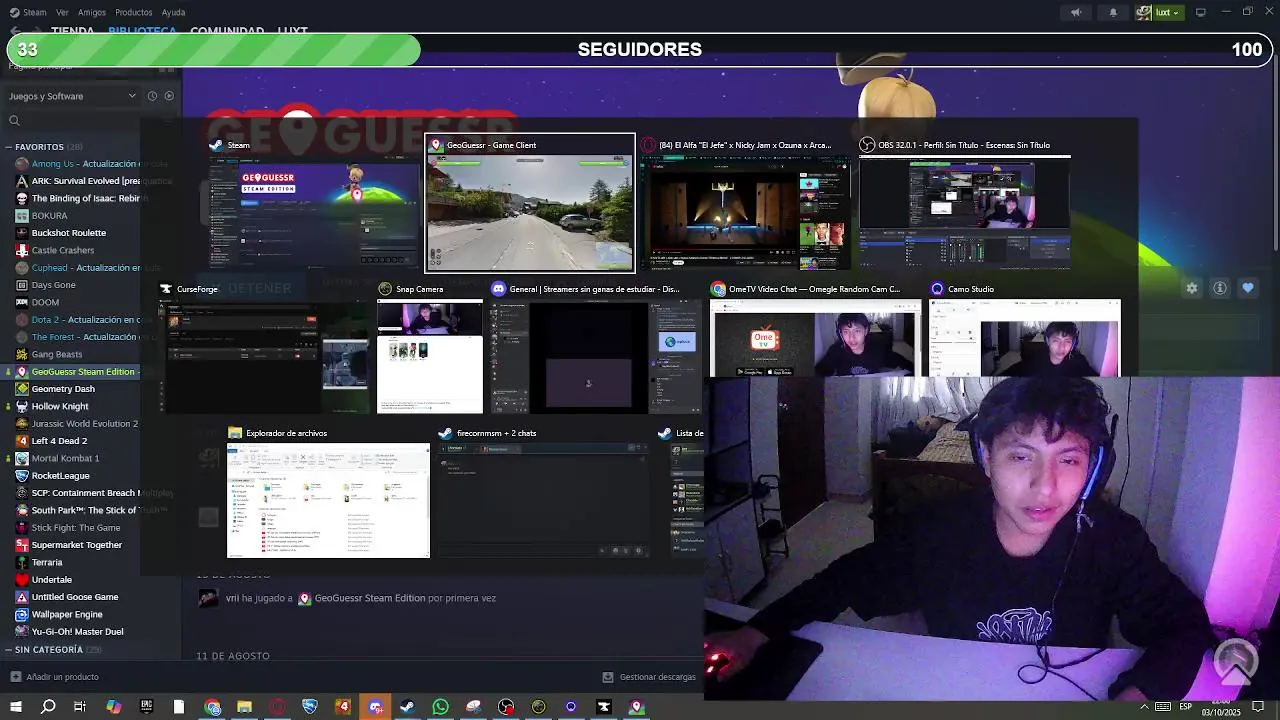Collapse the SIN CATEGORÍA section
The image size is (1280, 720).
coord(8,650)
